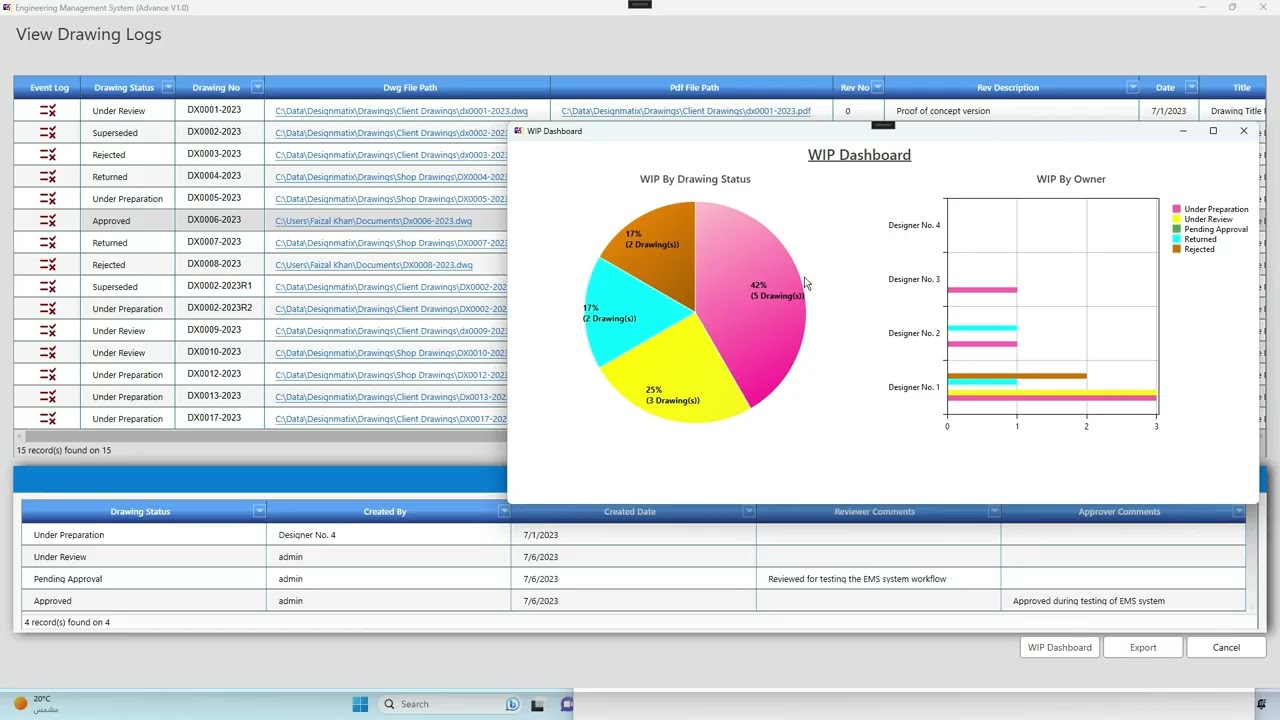The image size is (1280, 720).
Task: Open the dx0001-2023.dwg file path link
Action: 401,111
